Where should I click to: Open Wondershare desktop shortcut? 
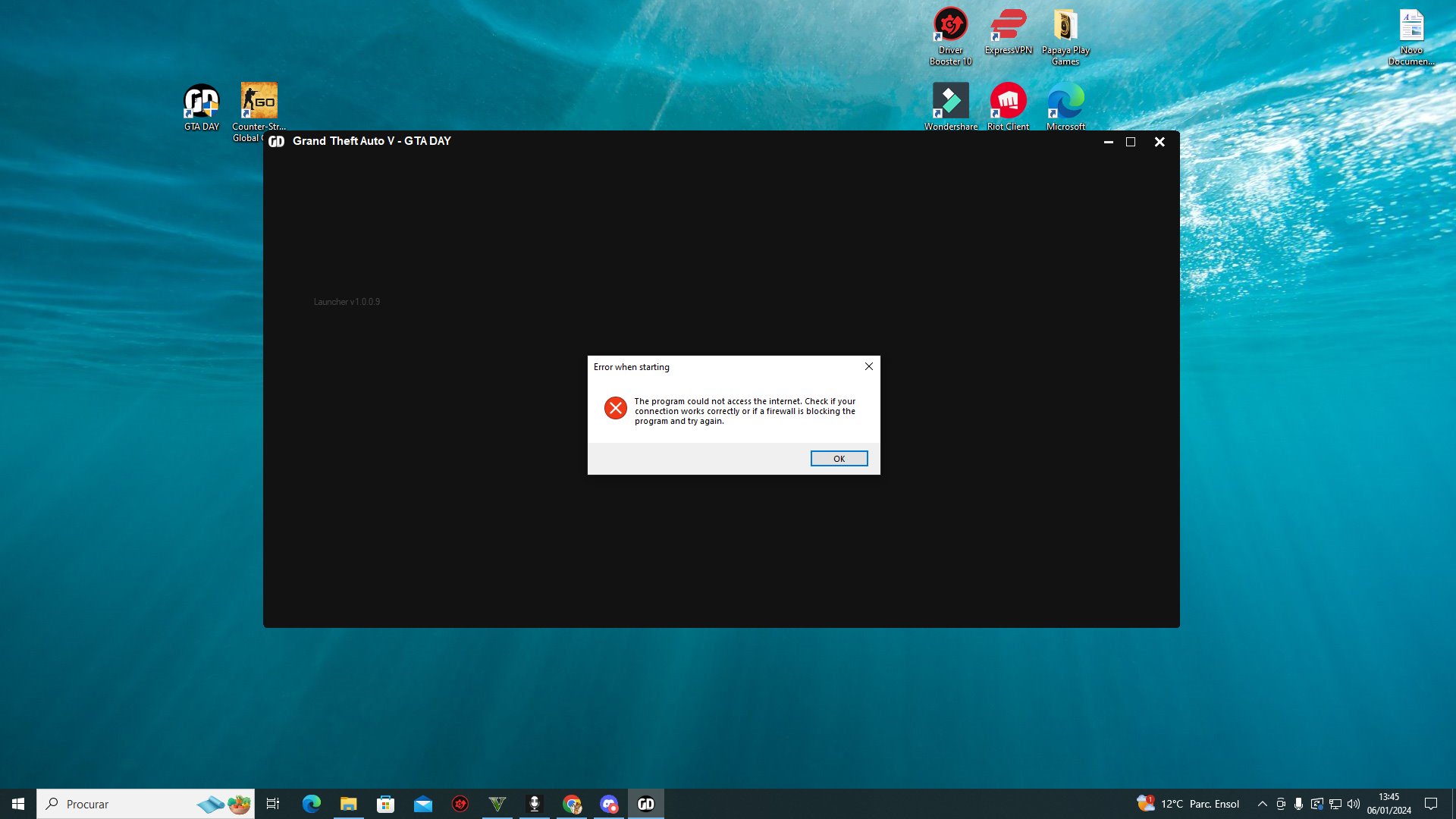pos(950,102)
